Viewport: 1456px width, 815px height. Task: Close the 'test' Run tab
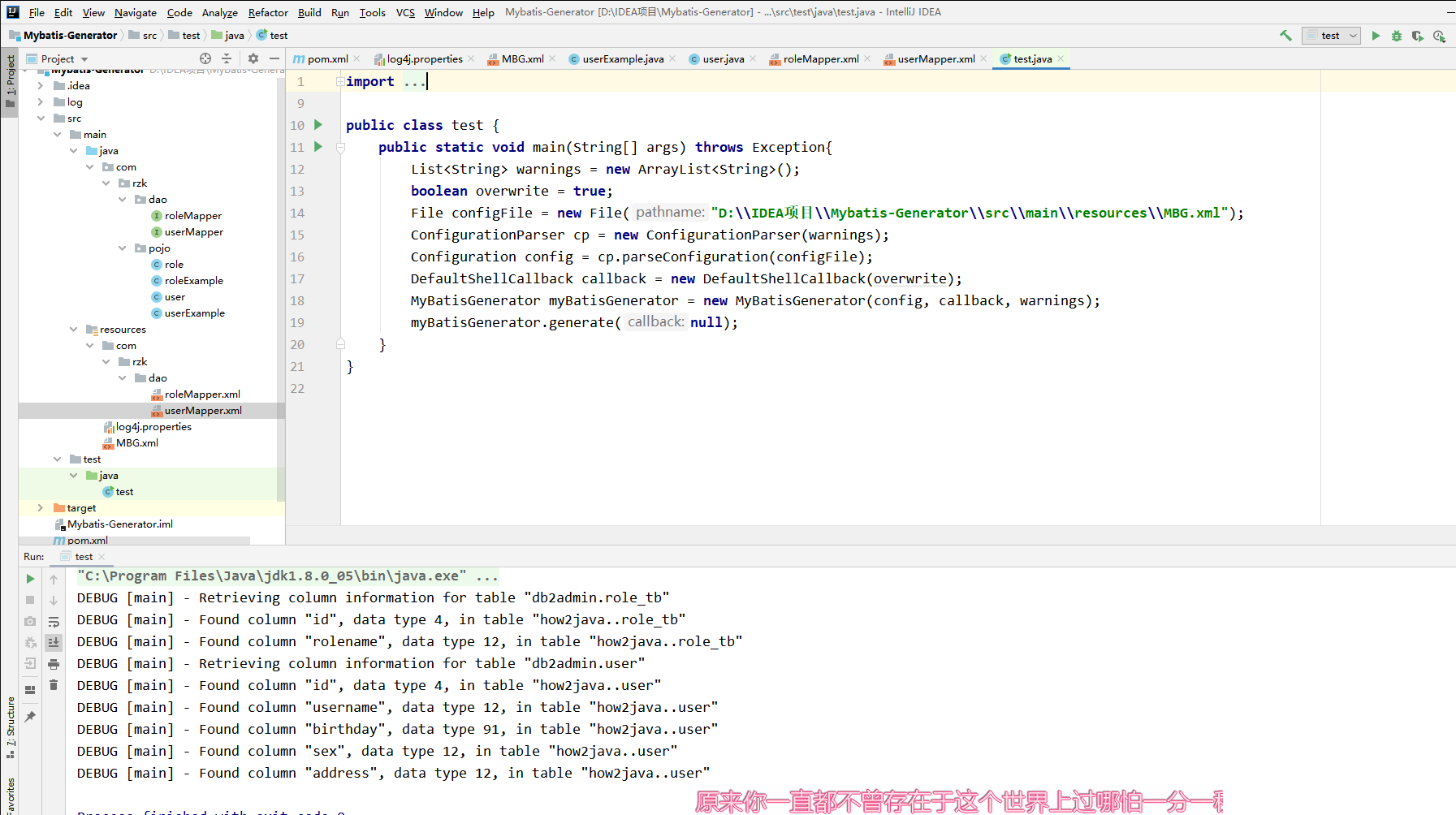click(102, 557)
